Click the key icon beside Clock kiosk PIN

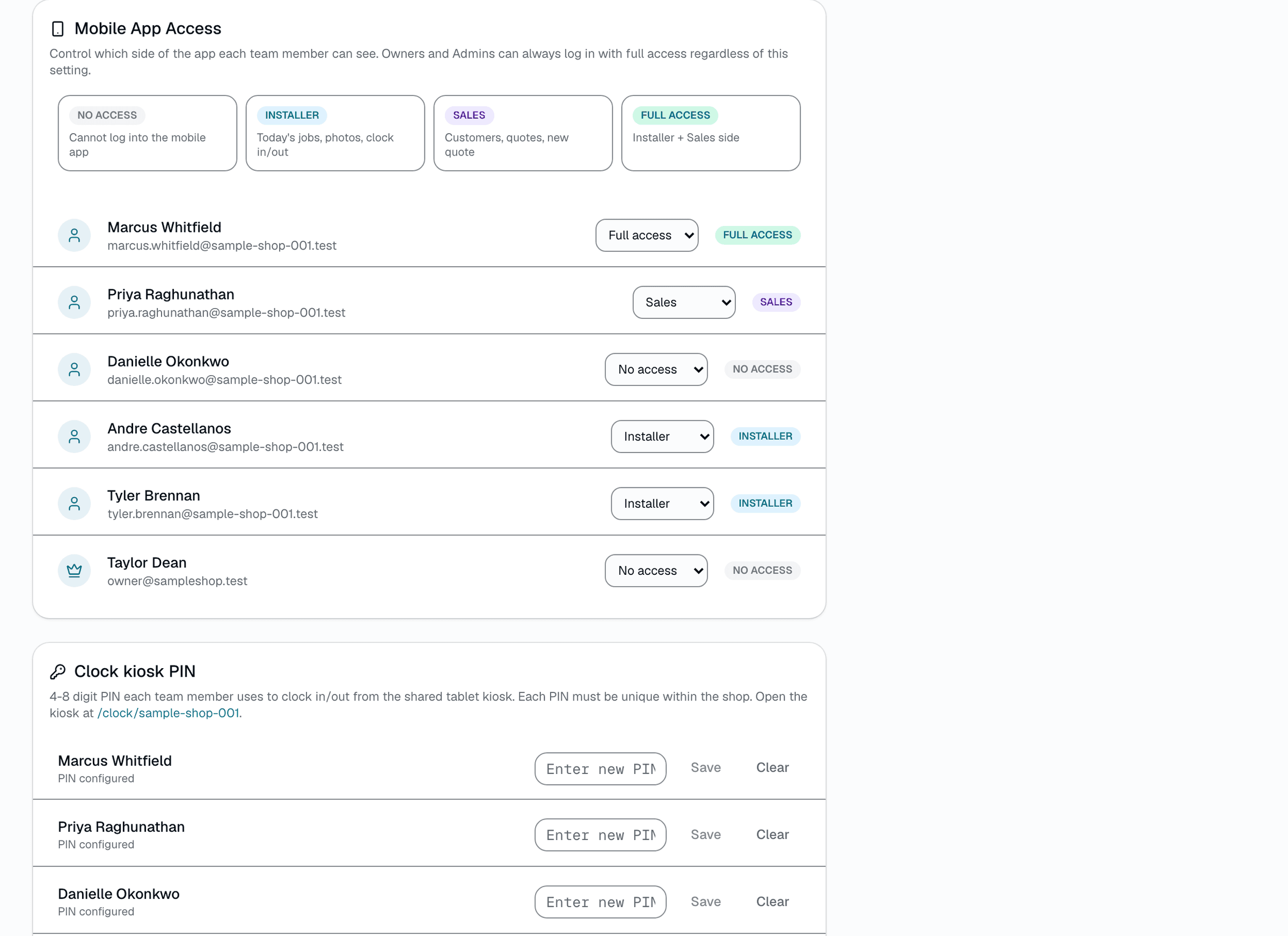click(57, 672)
